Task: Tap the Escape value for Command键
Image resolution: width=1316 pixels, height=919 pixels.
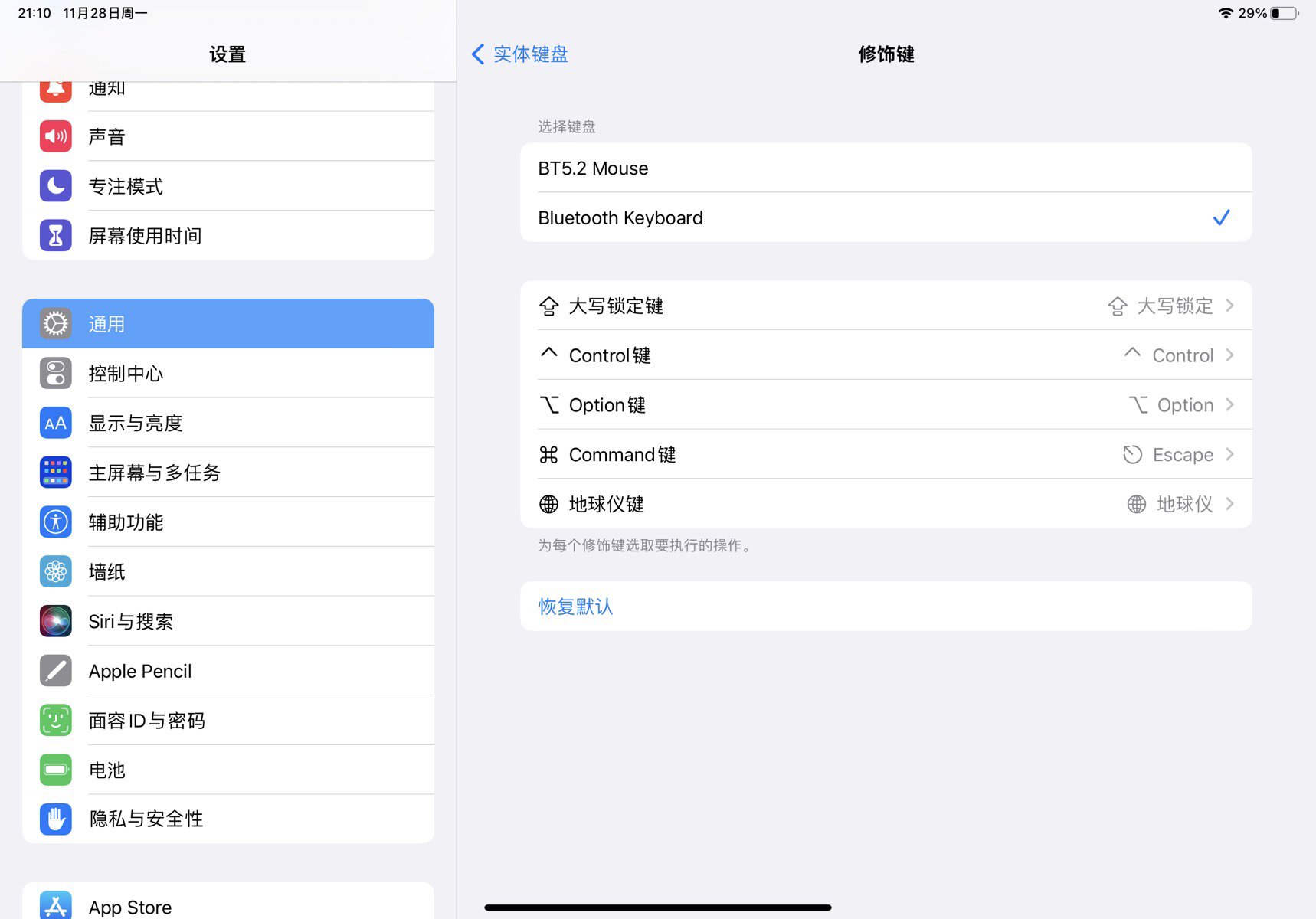Action: tap(1183, 455)
